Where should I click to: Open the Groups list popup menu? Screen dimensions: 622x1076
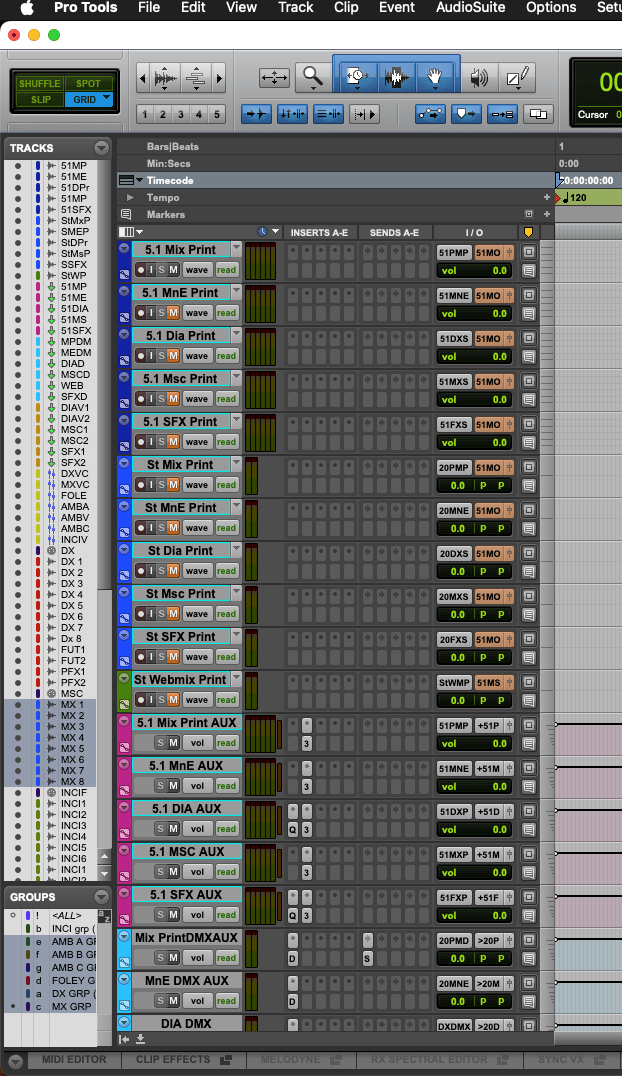pos(102,897)
